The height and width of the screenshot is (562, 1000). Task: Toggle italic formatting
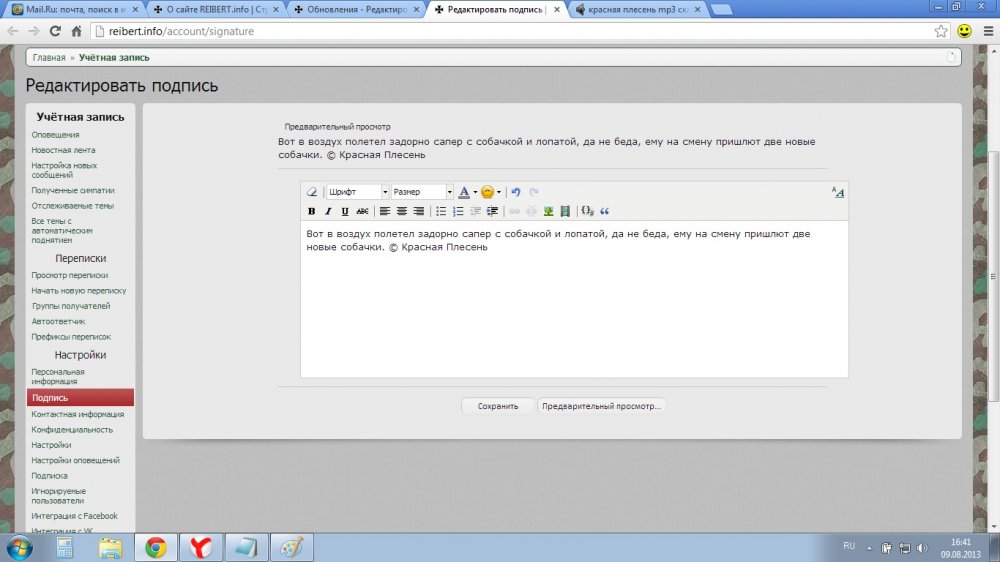coord(328,211)
